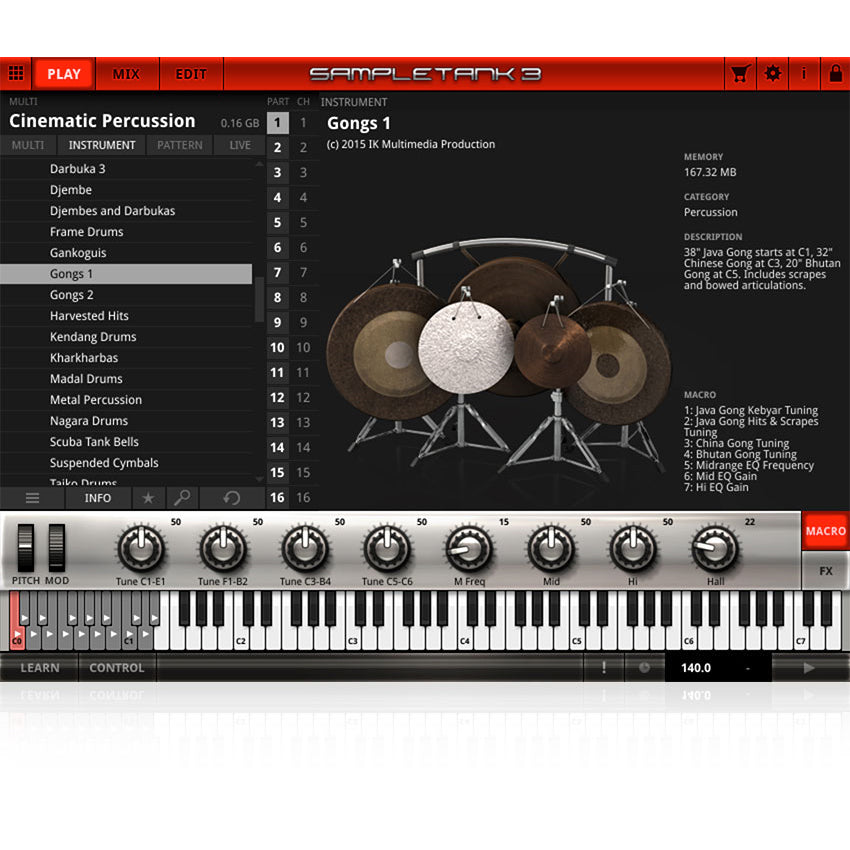The image size is (850, 850).
Task: Click the INFO button in the browser footer
Action: coord(97,497)
